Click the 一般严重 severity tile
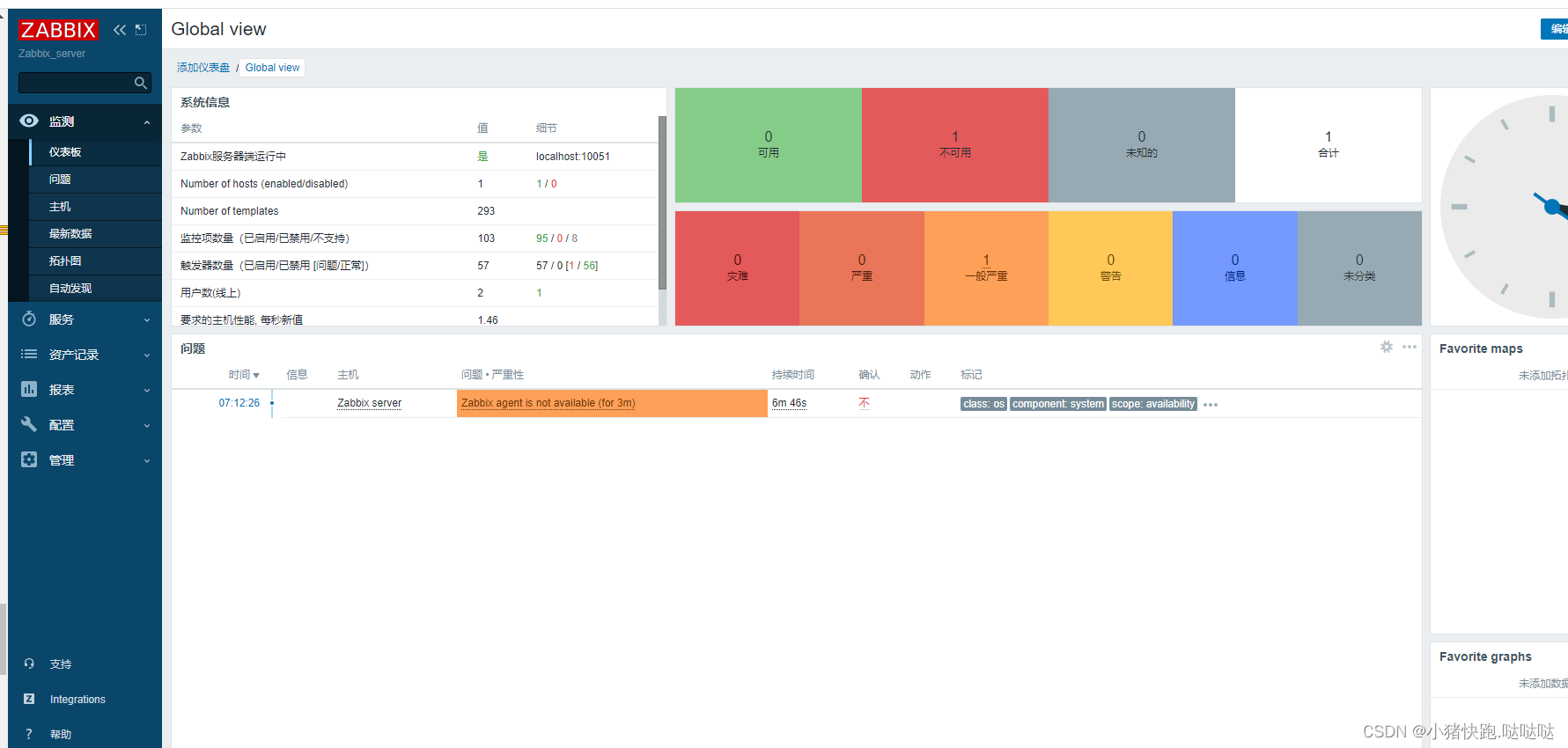The height and width of the screenshot is (748, 1568). (986, 268)
